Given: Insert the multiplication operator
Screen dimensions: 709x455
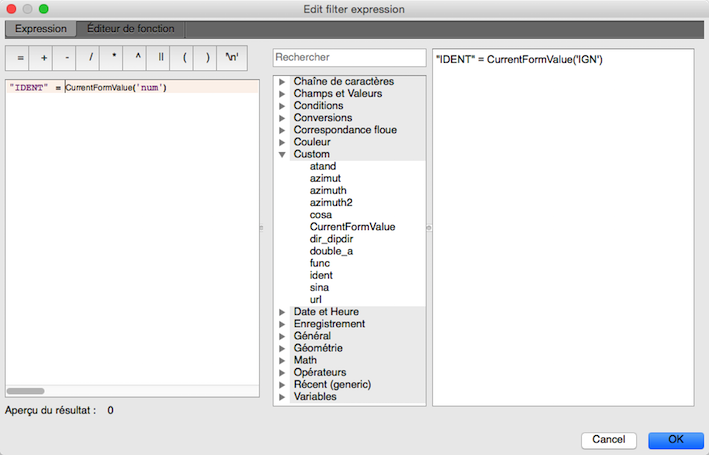Looking at the screenshot, I should [115, 57].
